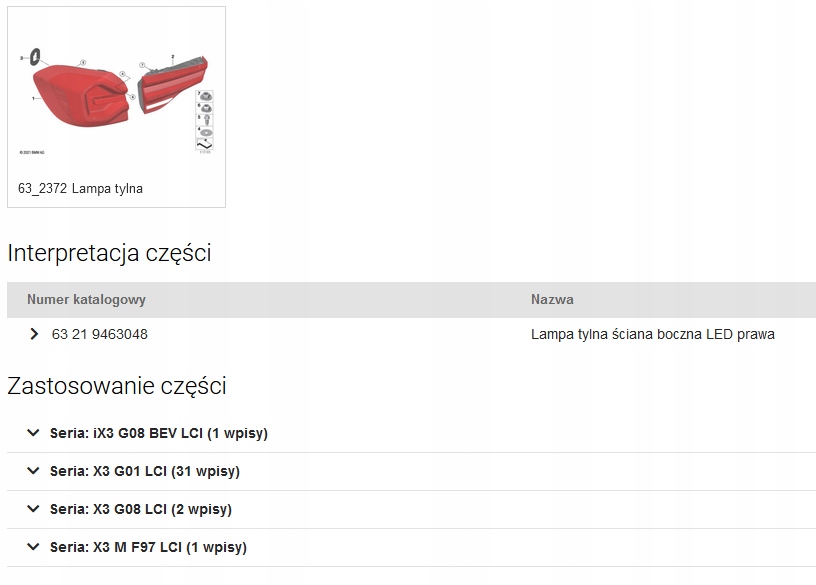Click 'Lampa tylna ściana boczna LED prawa' name
This screenshot has height=585, width=816.
click(x=652, y=334)
